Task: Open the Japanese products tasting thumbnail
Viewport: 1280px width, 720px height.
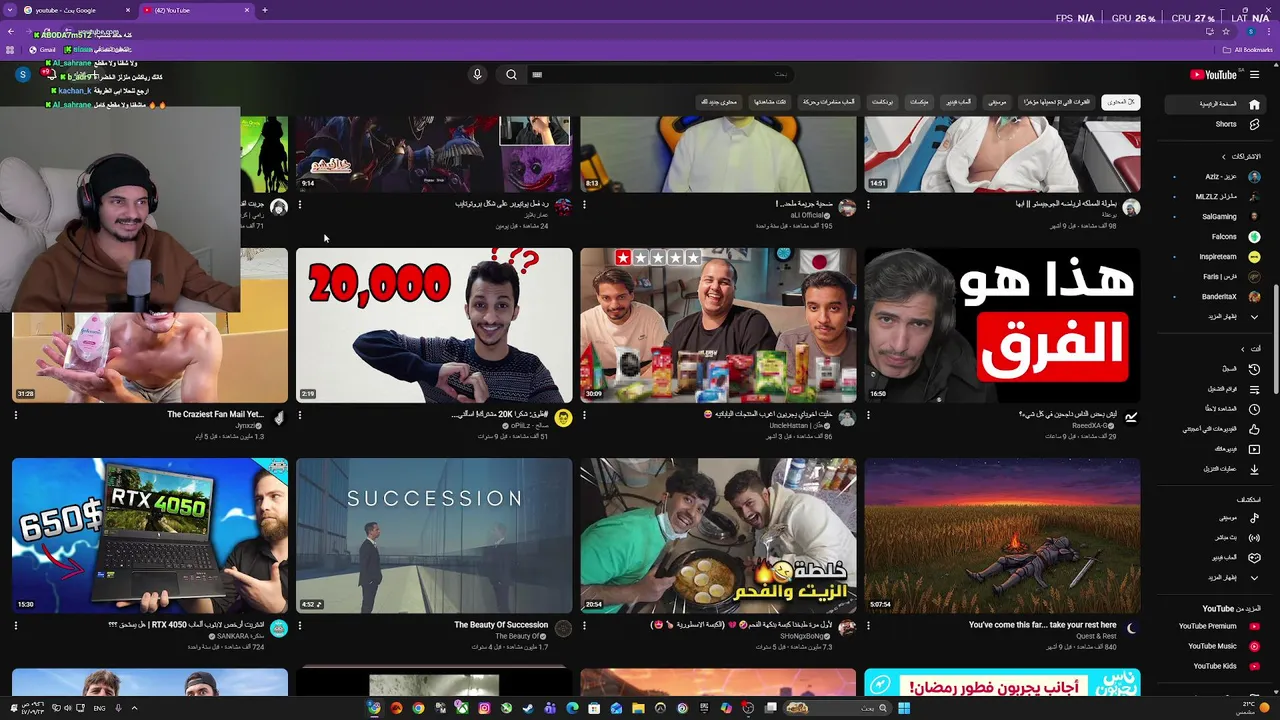Action: pos(718,325)
